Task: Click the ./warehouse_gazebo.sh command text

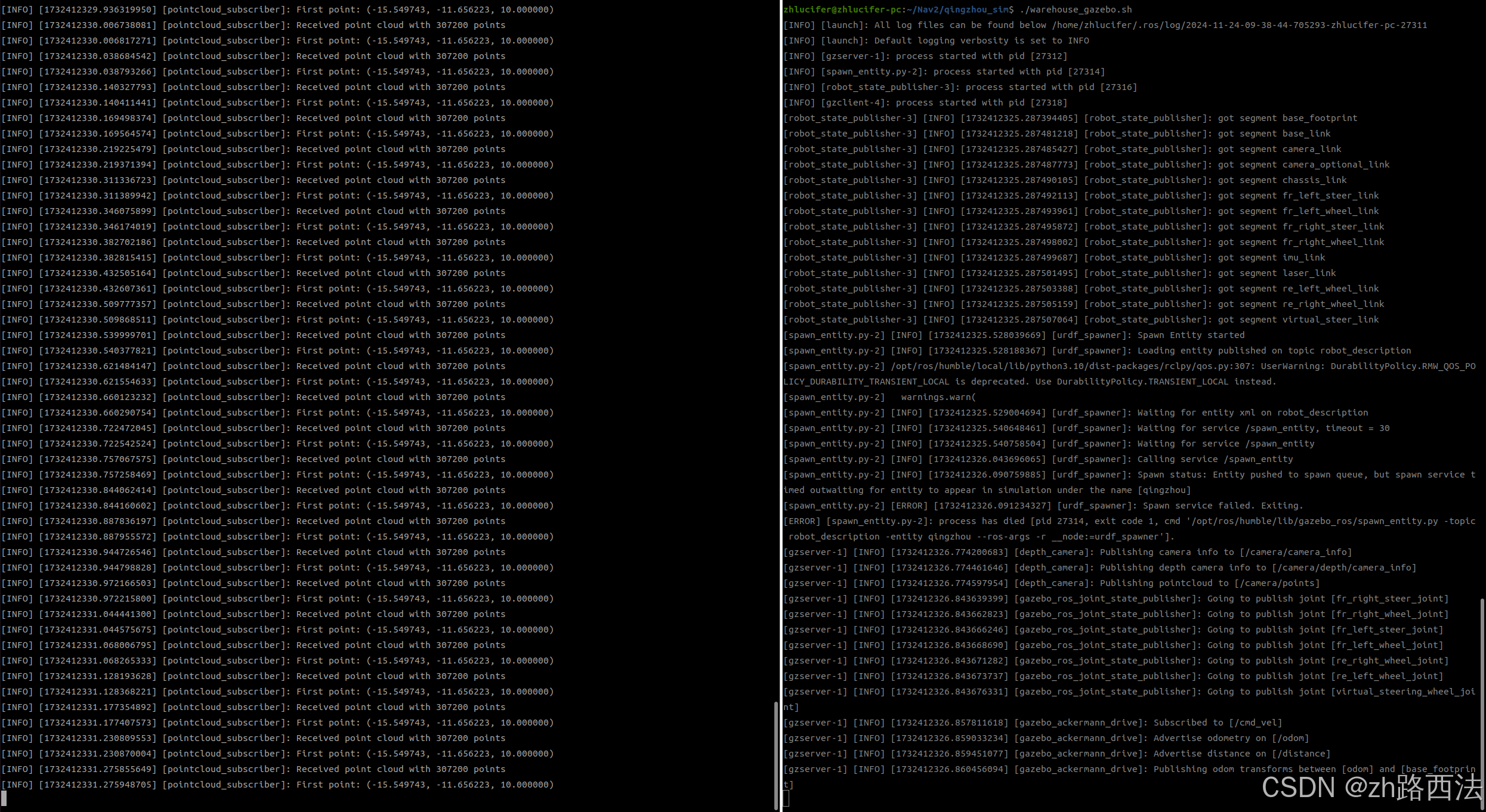Action: click(1076, 10)
